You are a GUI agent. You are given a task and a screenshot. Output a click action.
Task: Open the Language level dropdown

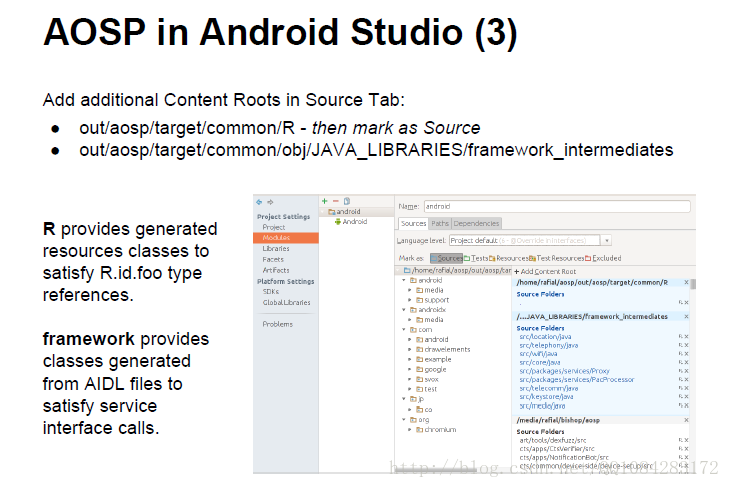(x=606, y=241)
